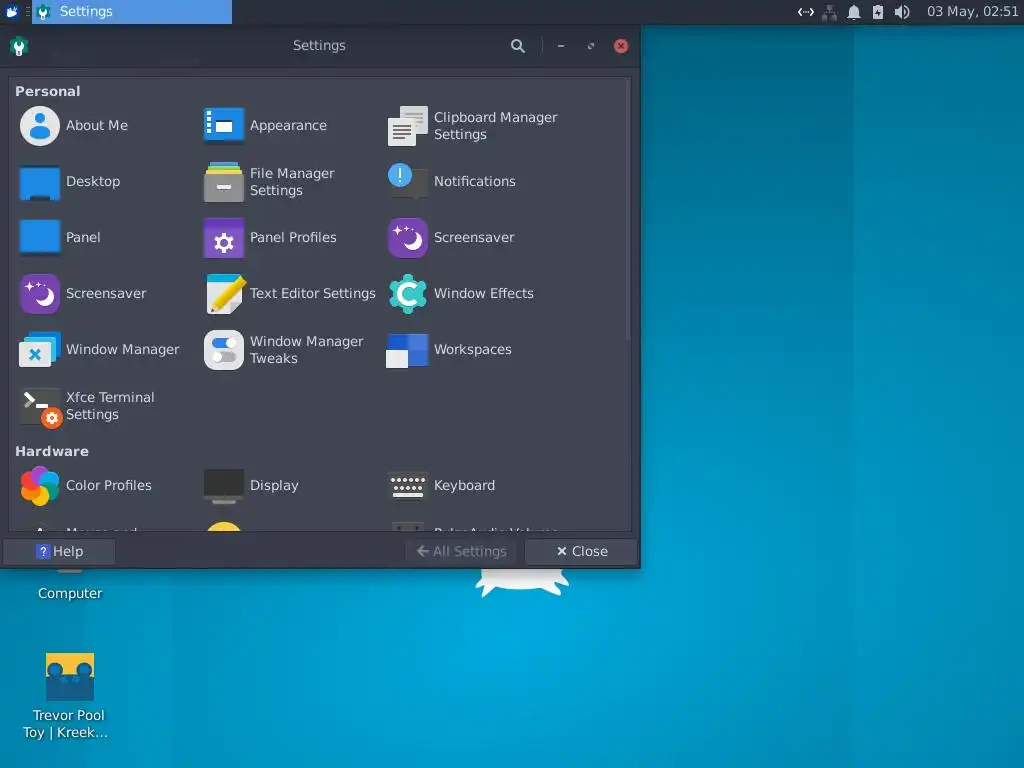This screenshot has height=768, width=1024.
Task: Click the Close button at bottom
Action: (581, 551)
